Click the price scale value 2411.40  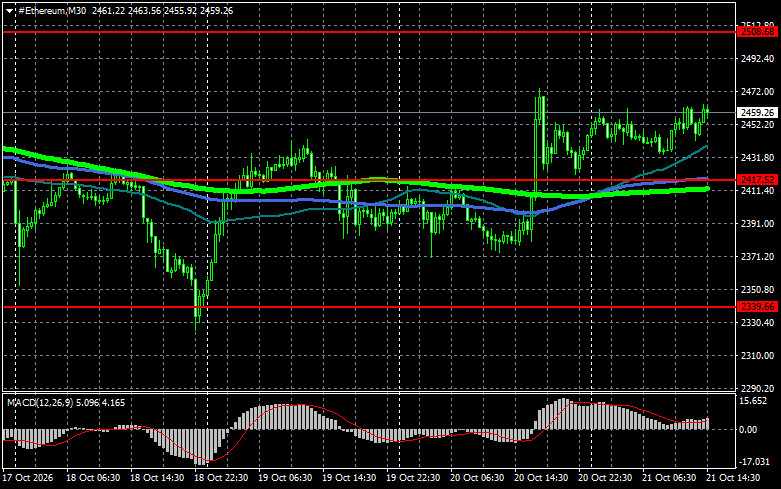tap(758, 191)
